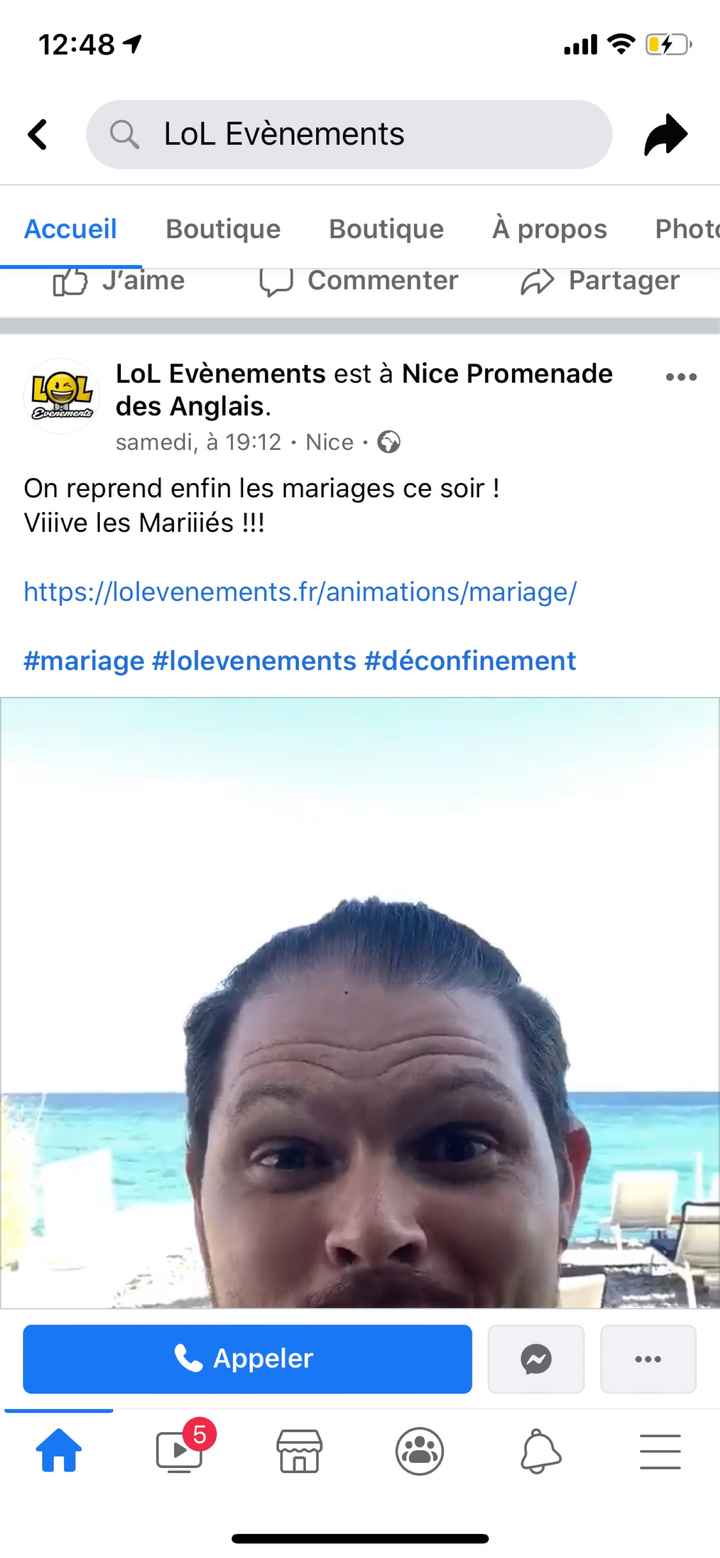Tap the share arrow icon top right
This screenshot has width=720, height=1558.
click(665, 134)
